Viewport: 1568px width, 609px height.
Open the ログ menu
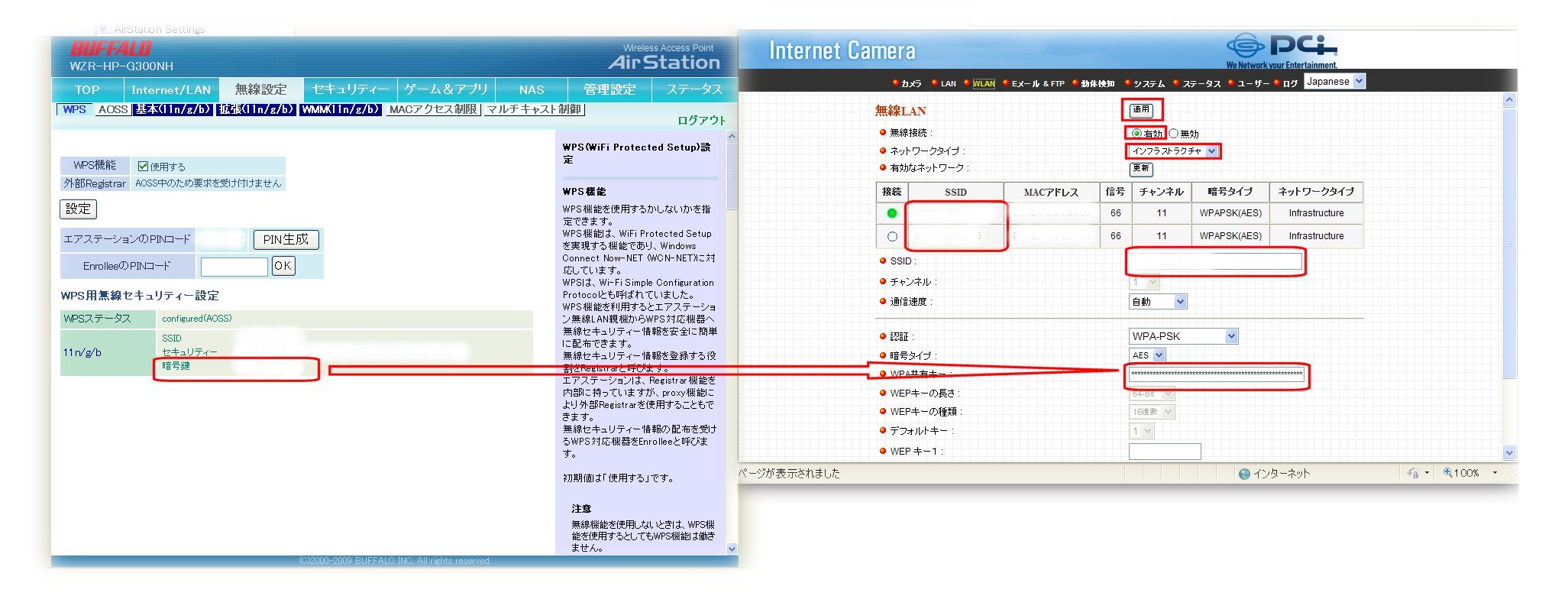click(1290, 83)
